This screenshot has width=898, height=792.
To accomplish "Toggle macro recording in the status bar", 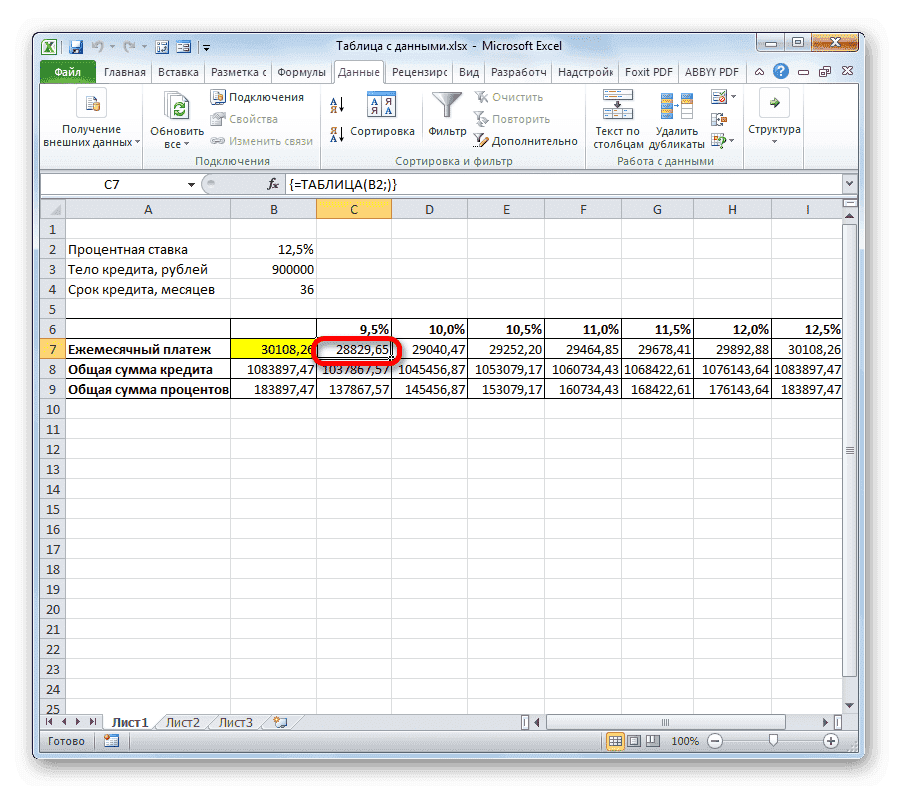I will 110,741.
